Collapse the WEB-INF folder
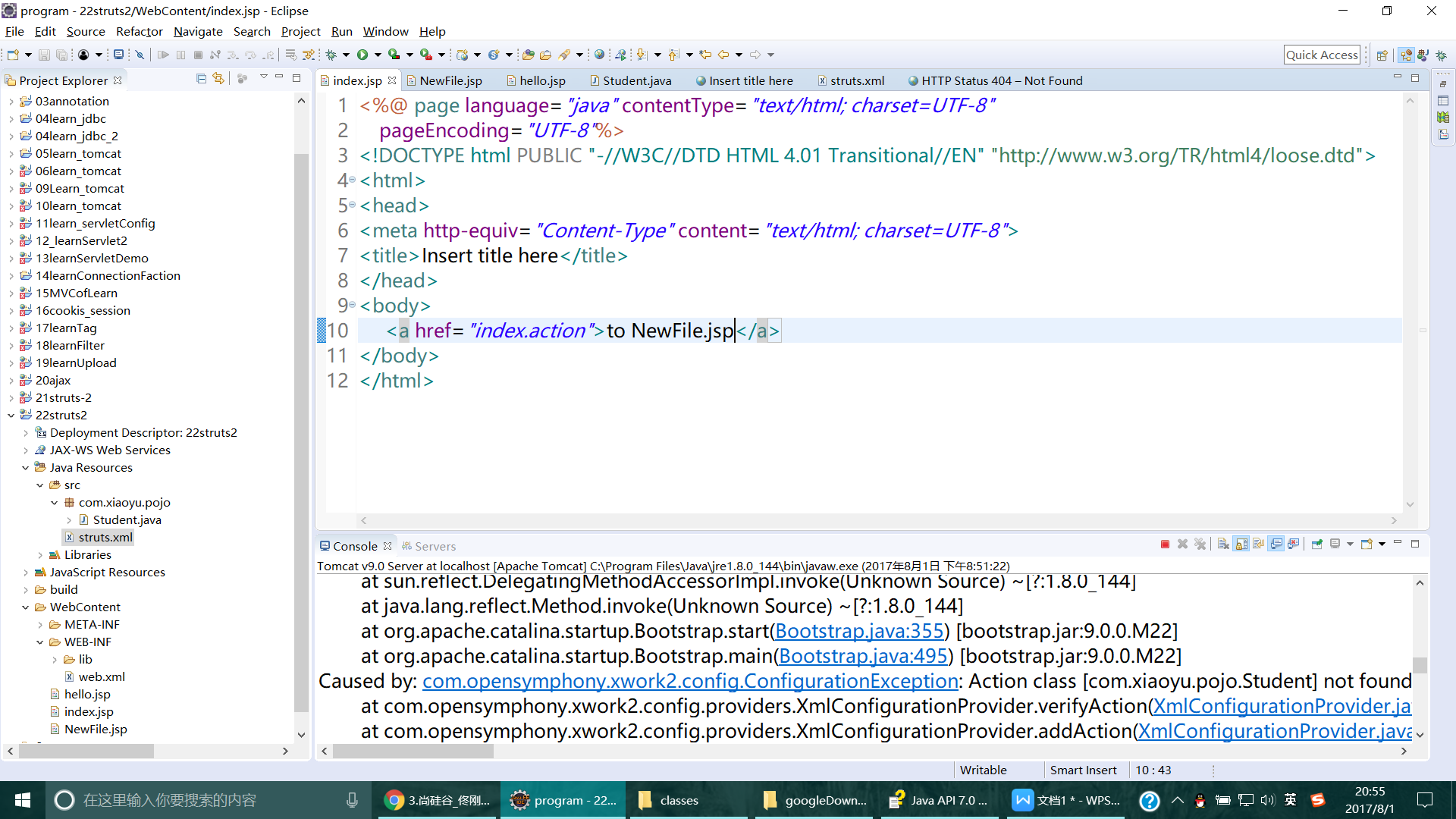The width and height of the screenshot is (1456, 819). click(x=39, y=642)
